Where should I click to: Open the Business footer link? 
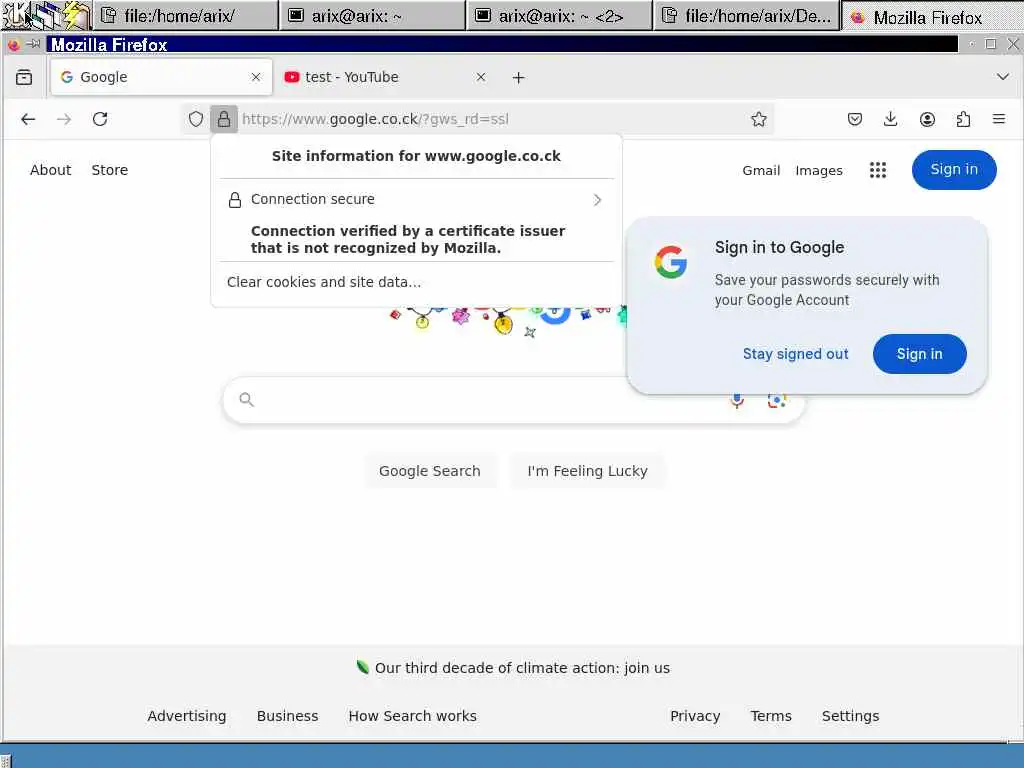coord(287,716)
